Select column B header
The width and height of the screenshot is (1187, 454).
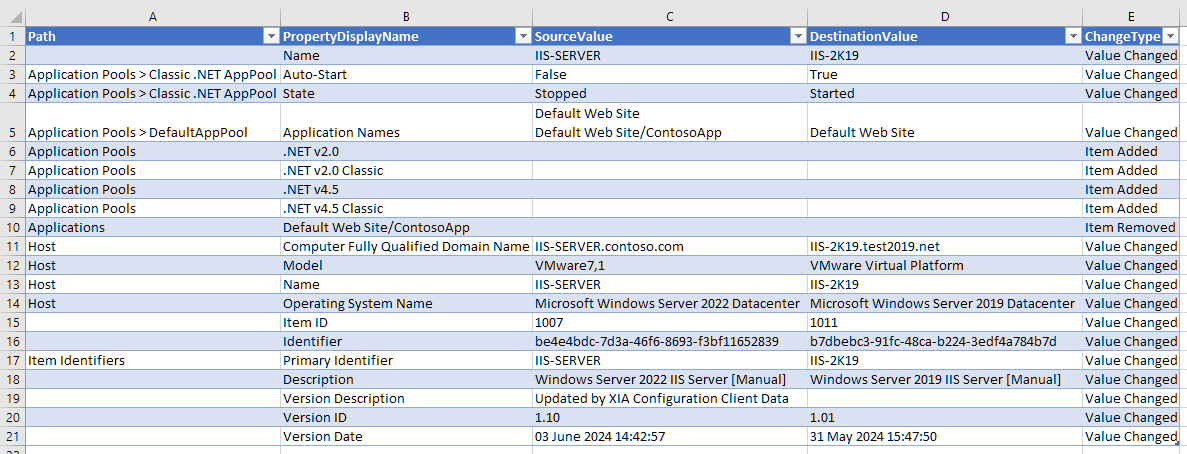pyautogui.click(x=405, y=16)
